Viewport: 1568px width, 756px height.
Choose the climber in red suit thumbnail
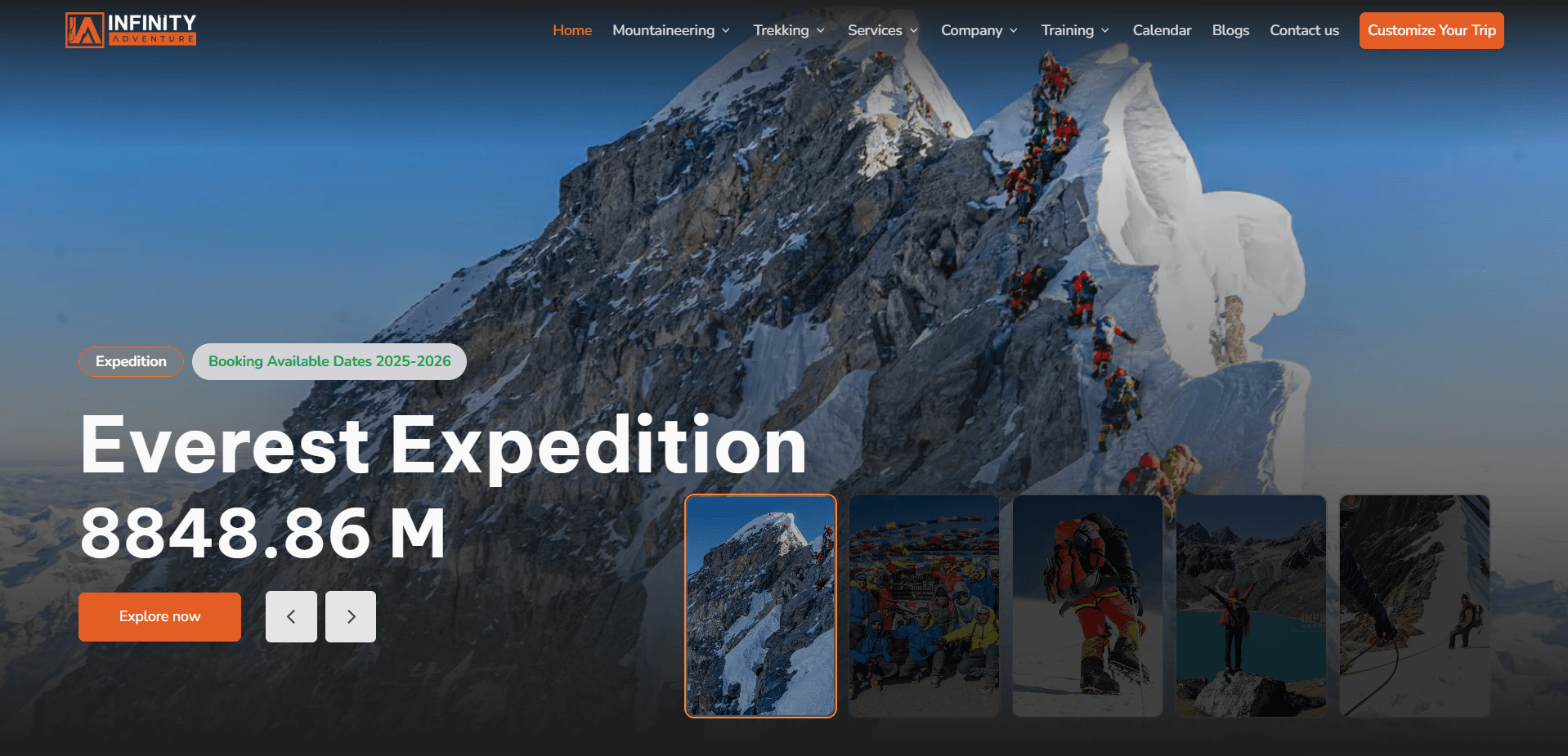coord(1087,606)
